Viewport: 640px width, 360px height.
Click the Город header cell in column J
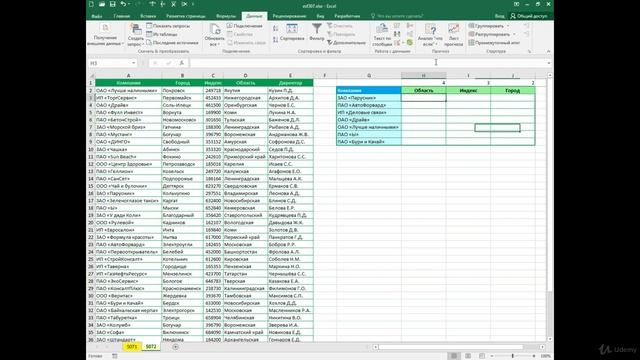pyautogui.click(x=512, y=90)
